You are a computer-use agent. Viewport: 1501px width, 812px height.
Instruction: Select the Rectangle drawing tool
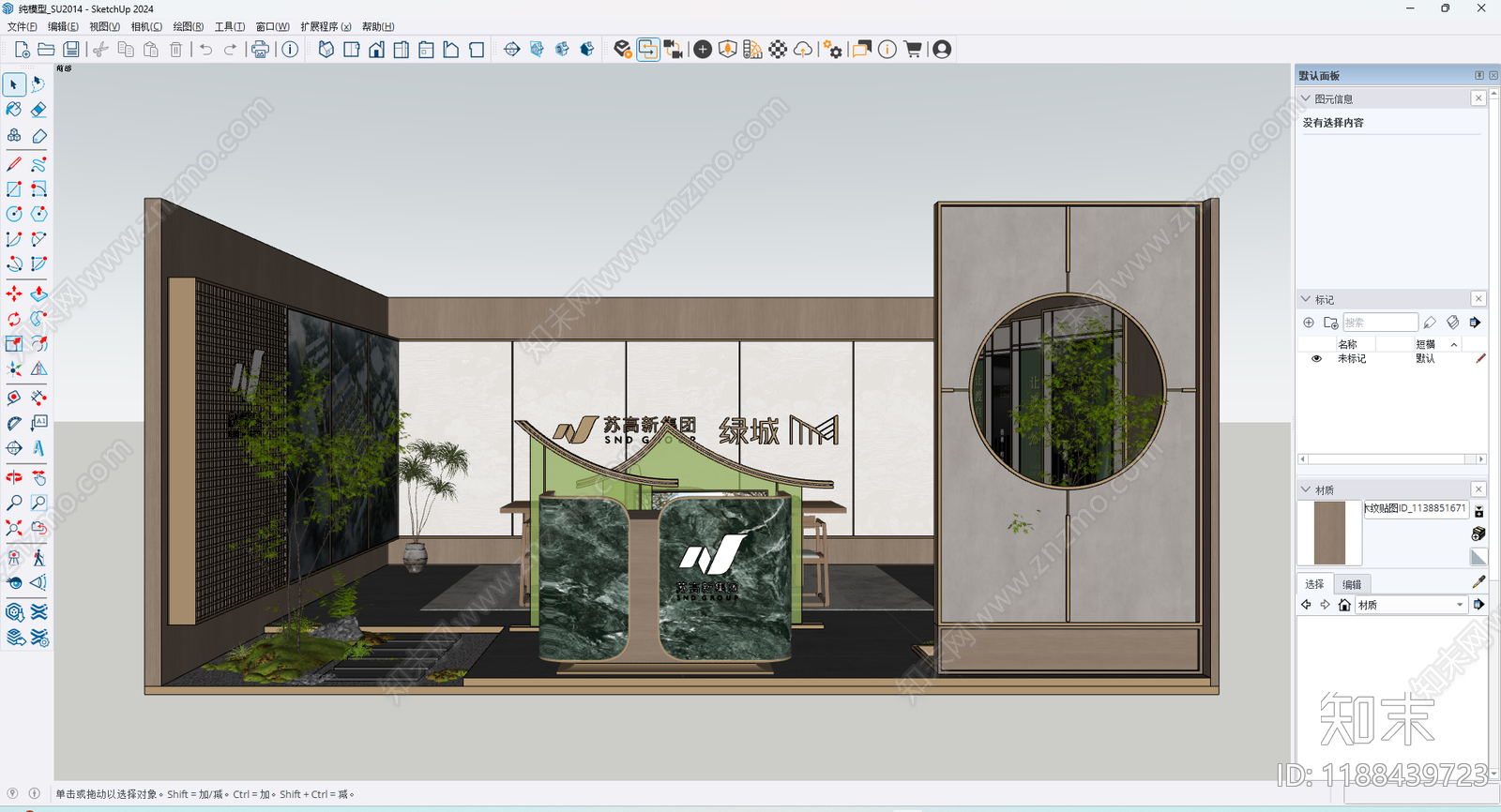[14, 189]
